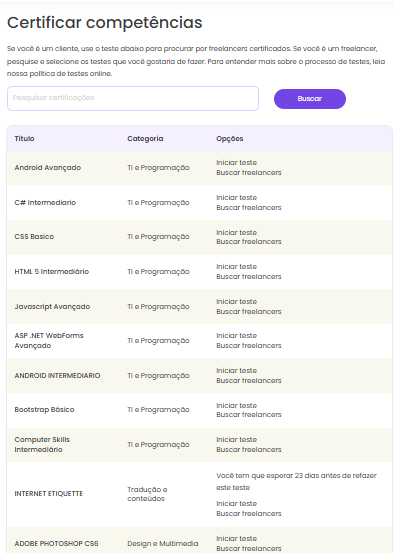393x553 pixels.
Task: Click the purple Buscar button
Action: [310, 99]
